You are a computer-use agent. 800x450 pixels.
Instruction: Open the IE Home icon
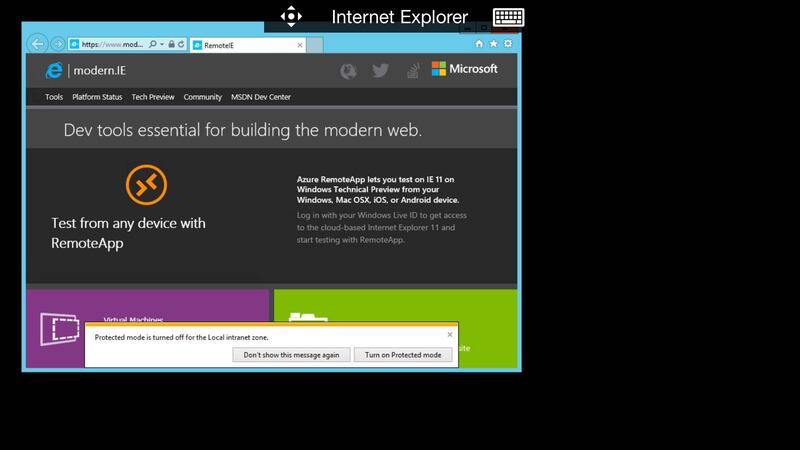point(479,44)
